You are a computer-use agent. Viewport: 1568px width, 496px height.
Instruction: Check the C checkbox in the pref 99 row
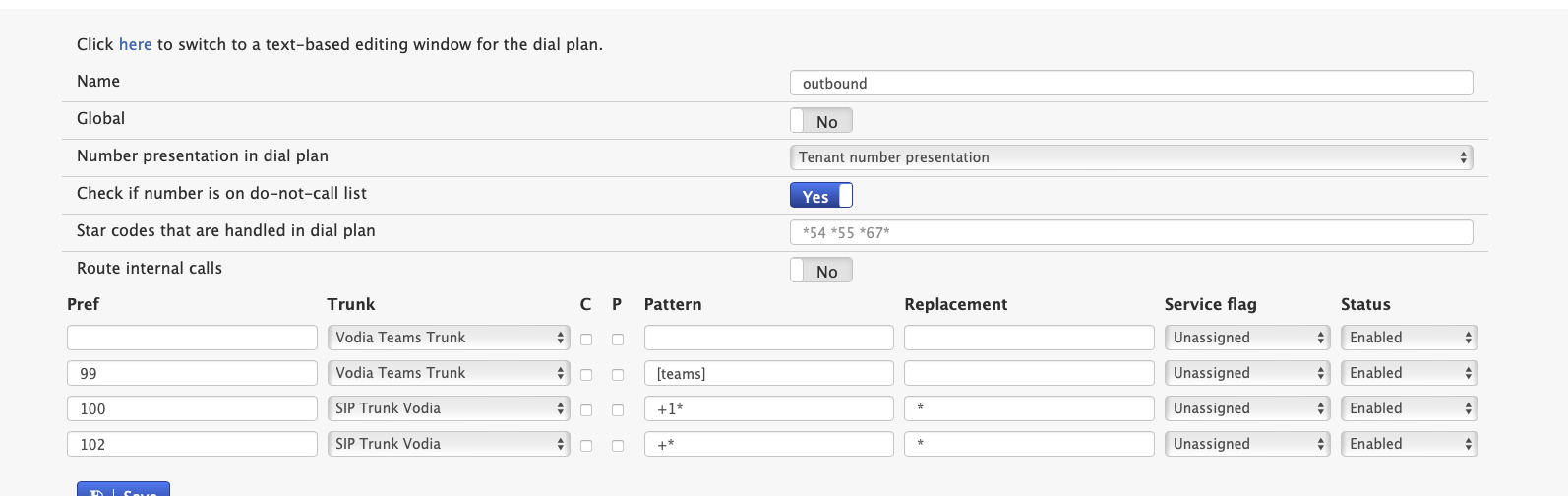(x=586, y=375)
